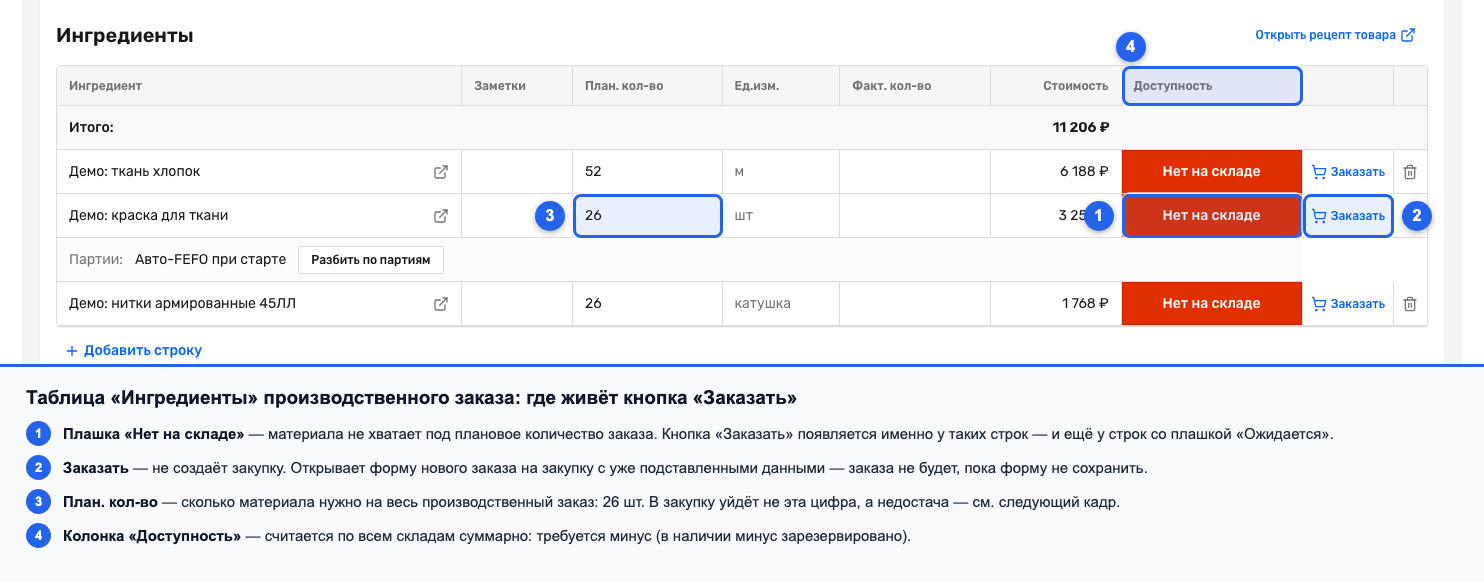Click the Демо: нитки армированные 45ЛЛ name

click(x=182, y=304)
